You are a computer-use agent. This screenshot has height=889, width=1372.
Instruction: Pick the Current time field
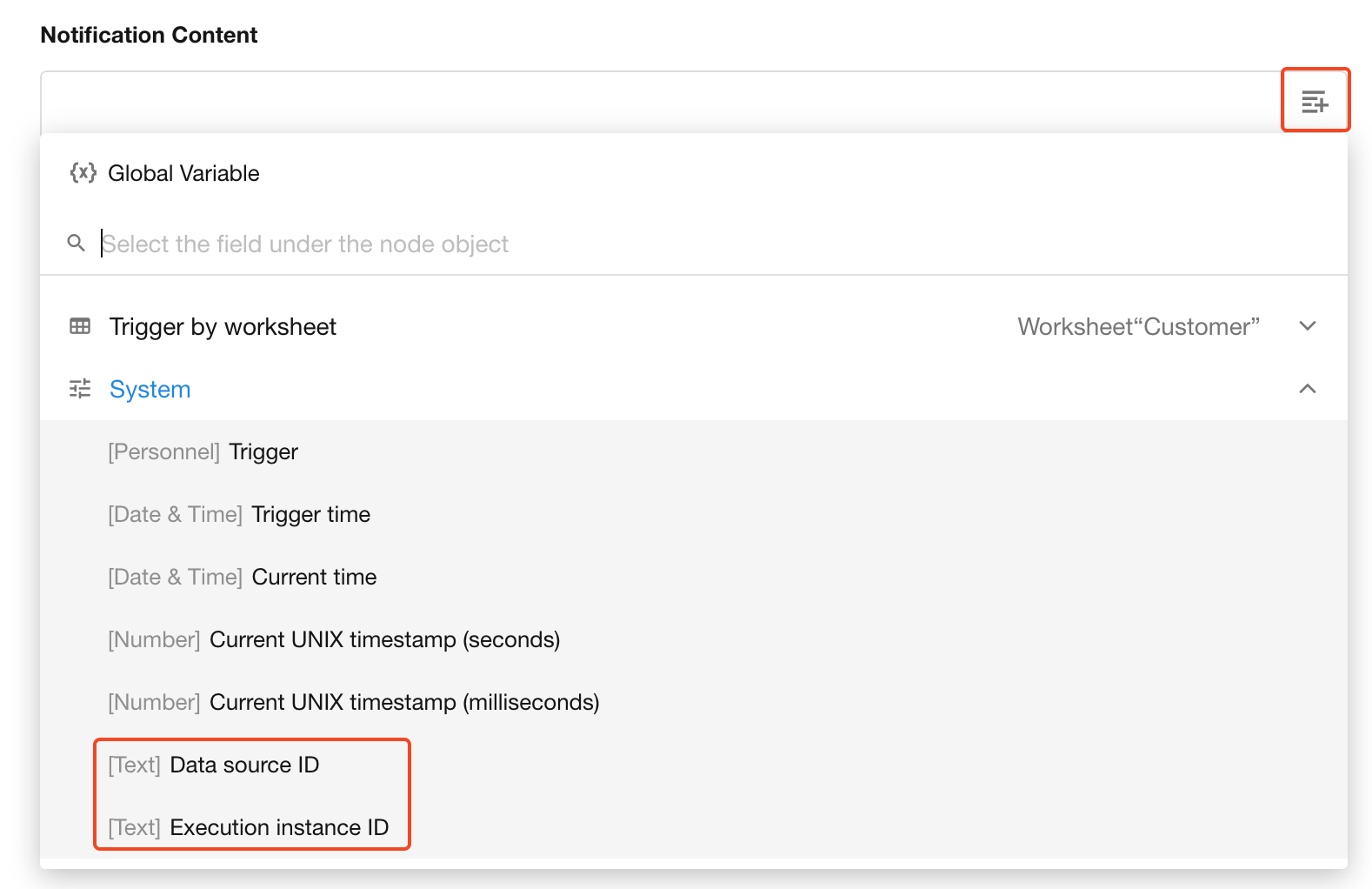point(243,578)
